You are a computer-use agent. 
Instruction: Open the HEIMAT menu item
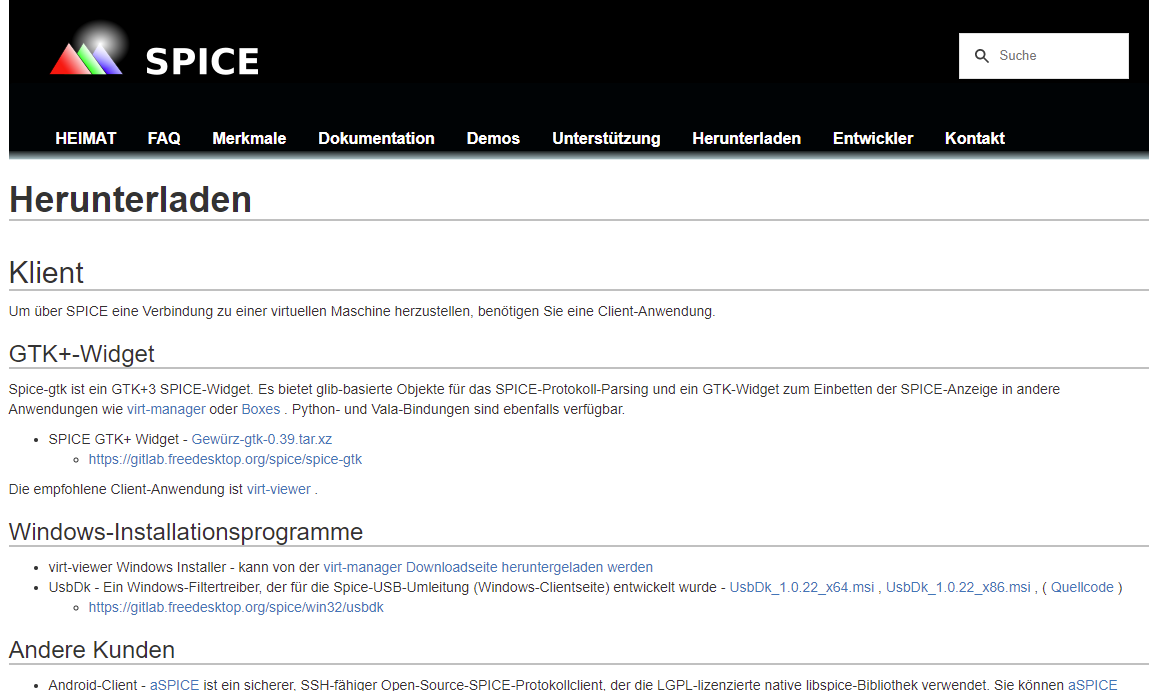85,139
